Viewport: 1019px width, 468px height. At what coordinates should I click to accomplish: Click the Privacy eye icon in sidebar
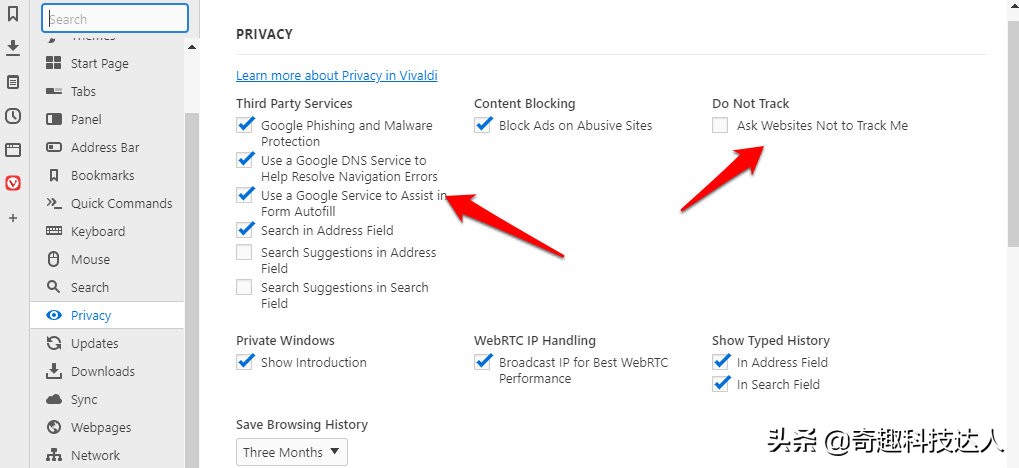54,315
